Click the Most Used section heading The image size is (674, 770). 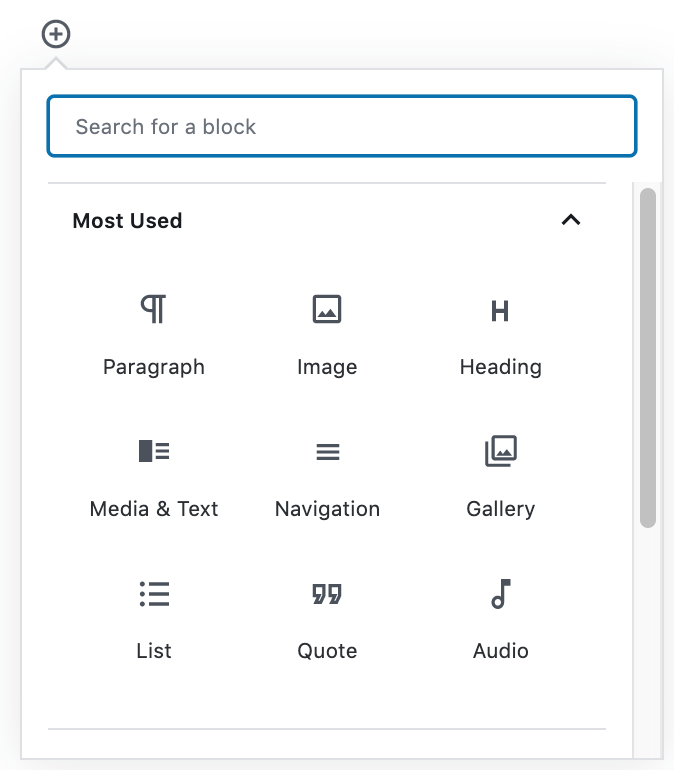[127, 221]
